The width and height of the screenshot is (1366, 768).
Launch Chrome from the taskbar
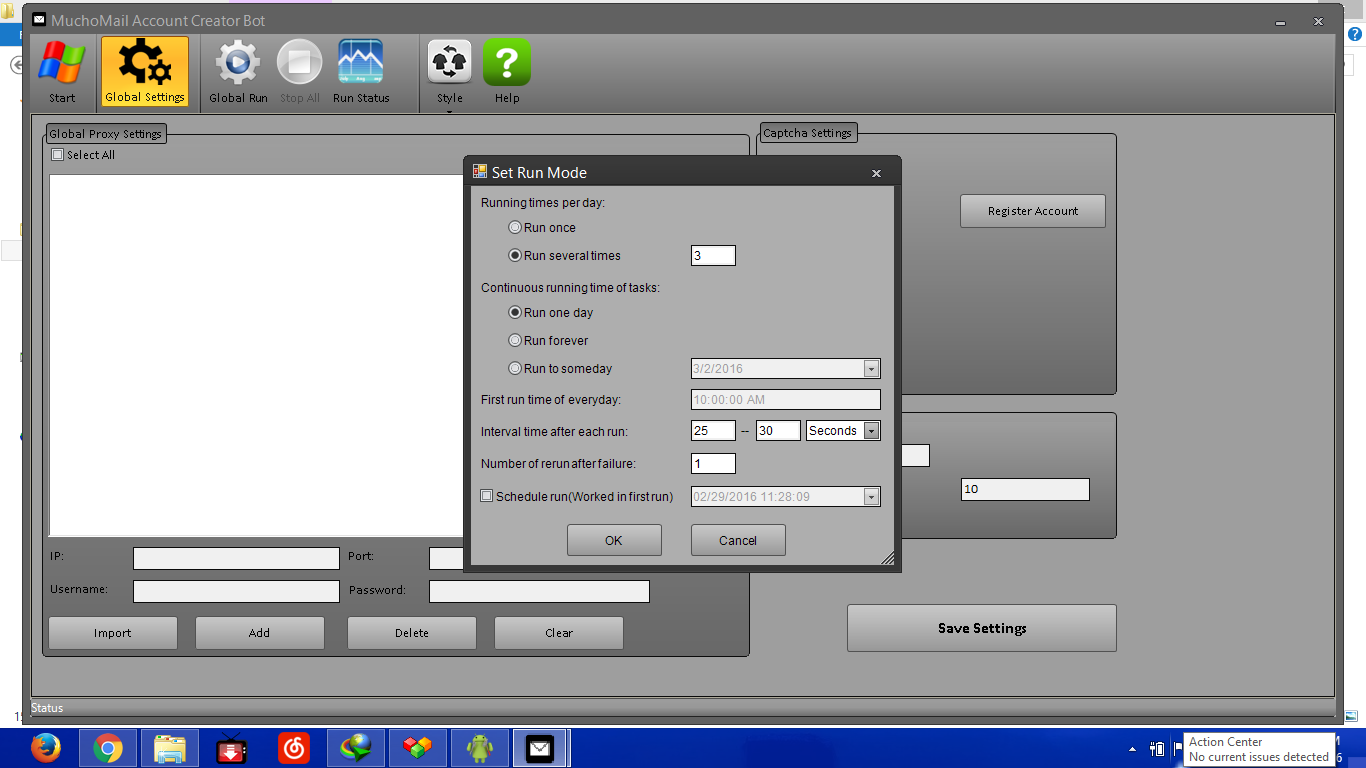pos(108,748)
